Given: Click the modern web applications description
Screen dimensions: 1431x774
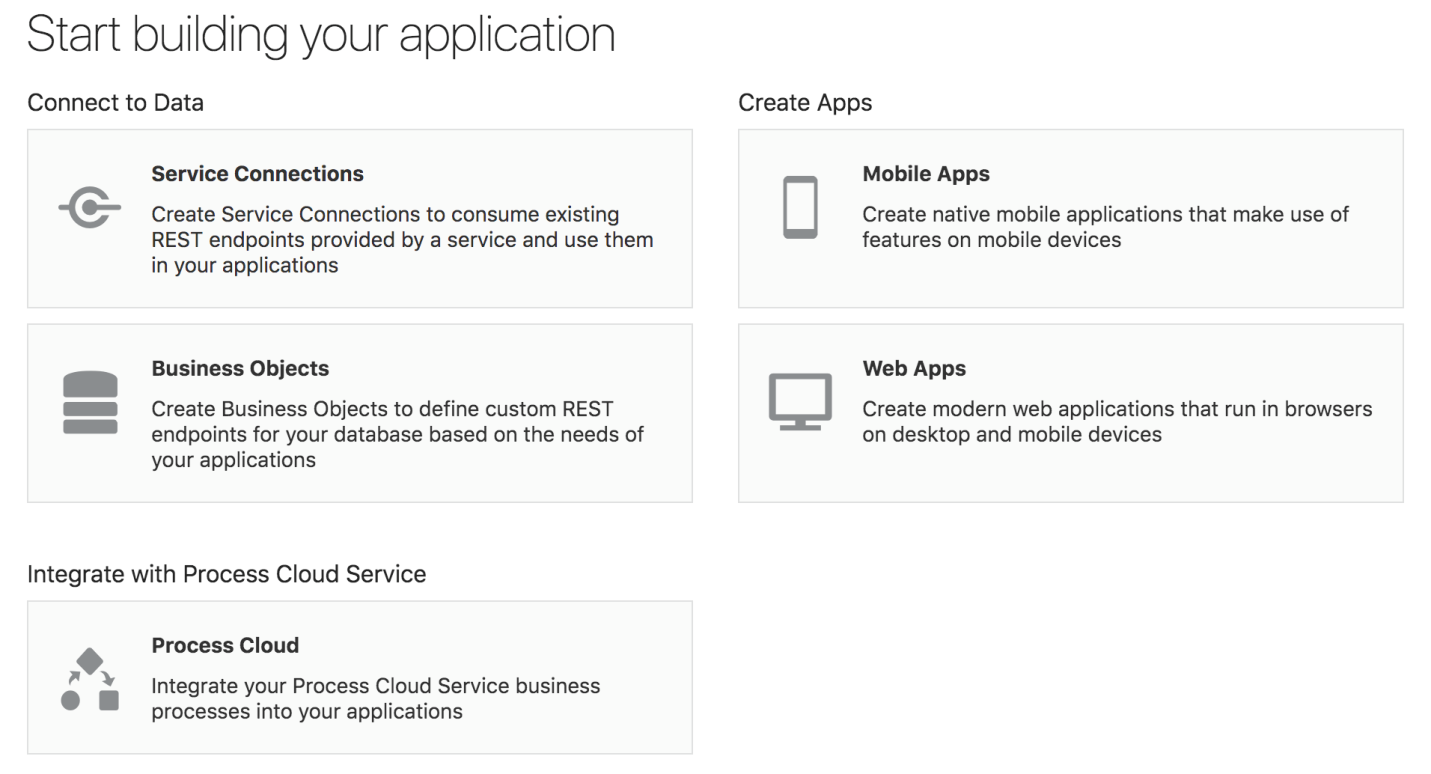Looking at the screenshot, I should [1117, 422].
